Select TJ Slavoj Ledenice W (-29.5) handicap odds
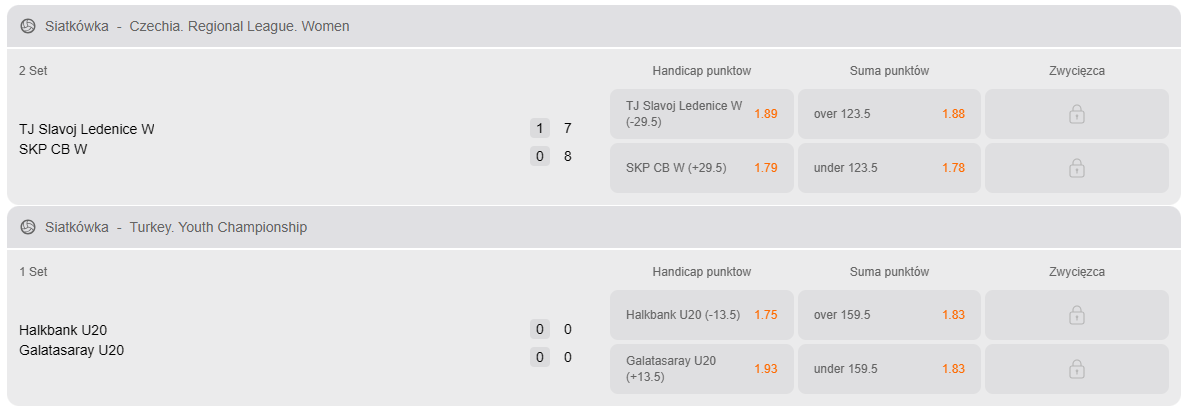 tap(702, 115)
